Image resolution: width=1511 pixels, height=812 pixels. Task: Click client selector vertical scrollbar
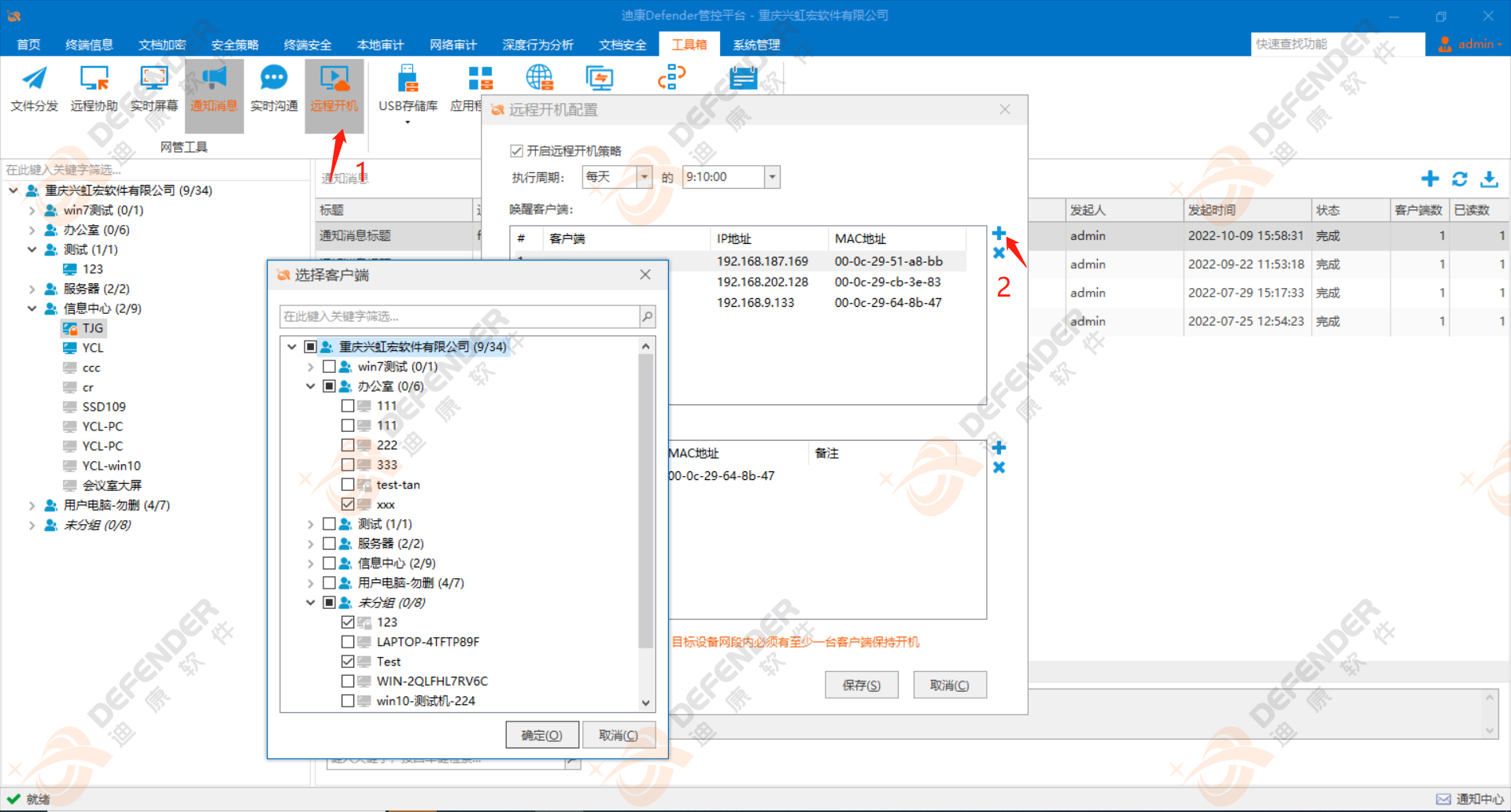tap(645, 500)
